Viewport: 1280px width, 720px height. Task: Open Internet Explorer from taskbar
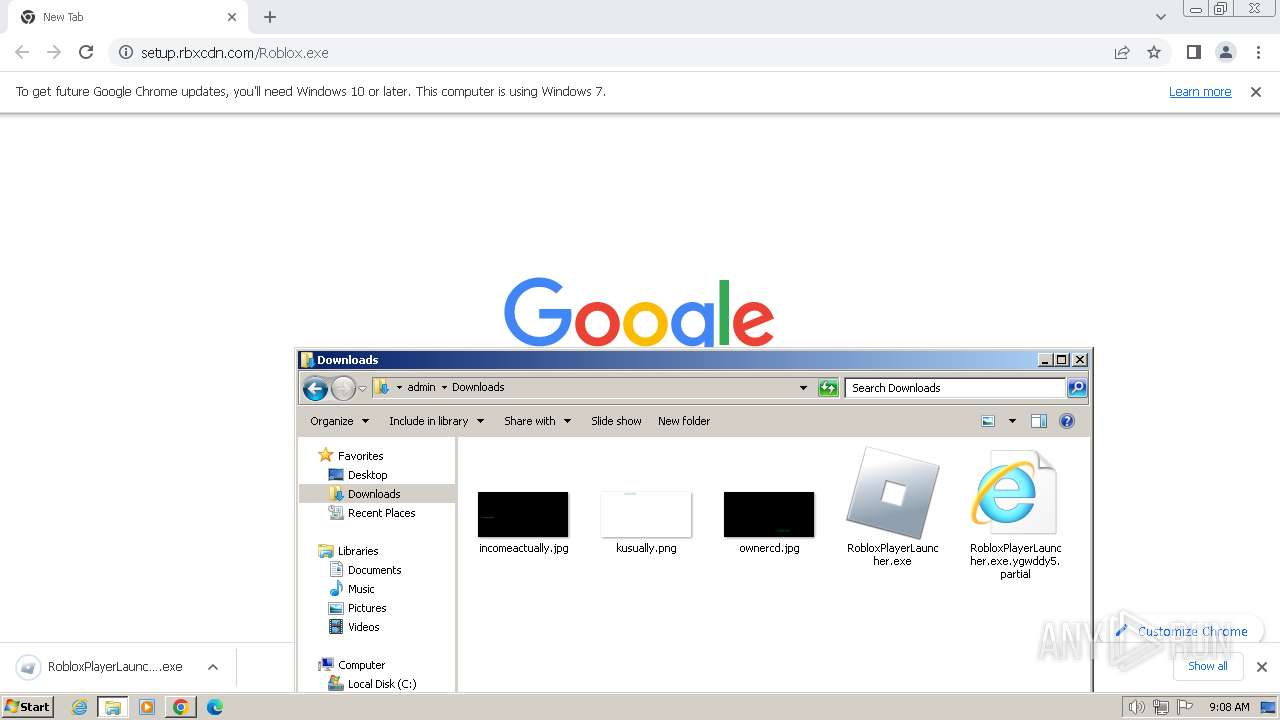coord(80,707)
